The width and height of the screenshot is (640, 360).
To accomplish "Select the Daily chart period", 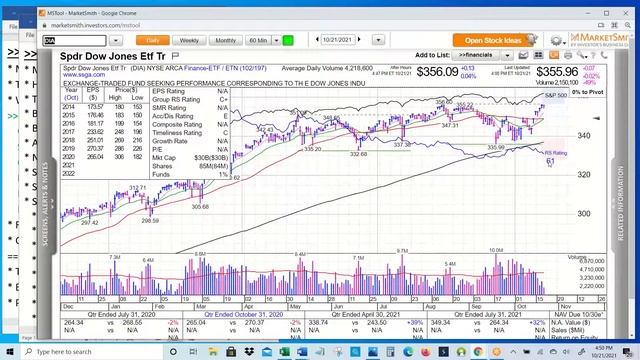I will point(153,40).
